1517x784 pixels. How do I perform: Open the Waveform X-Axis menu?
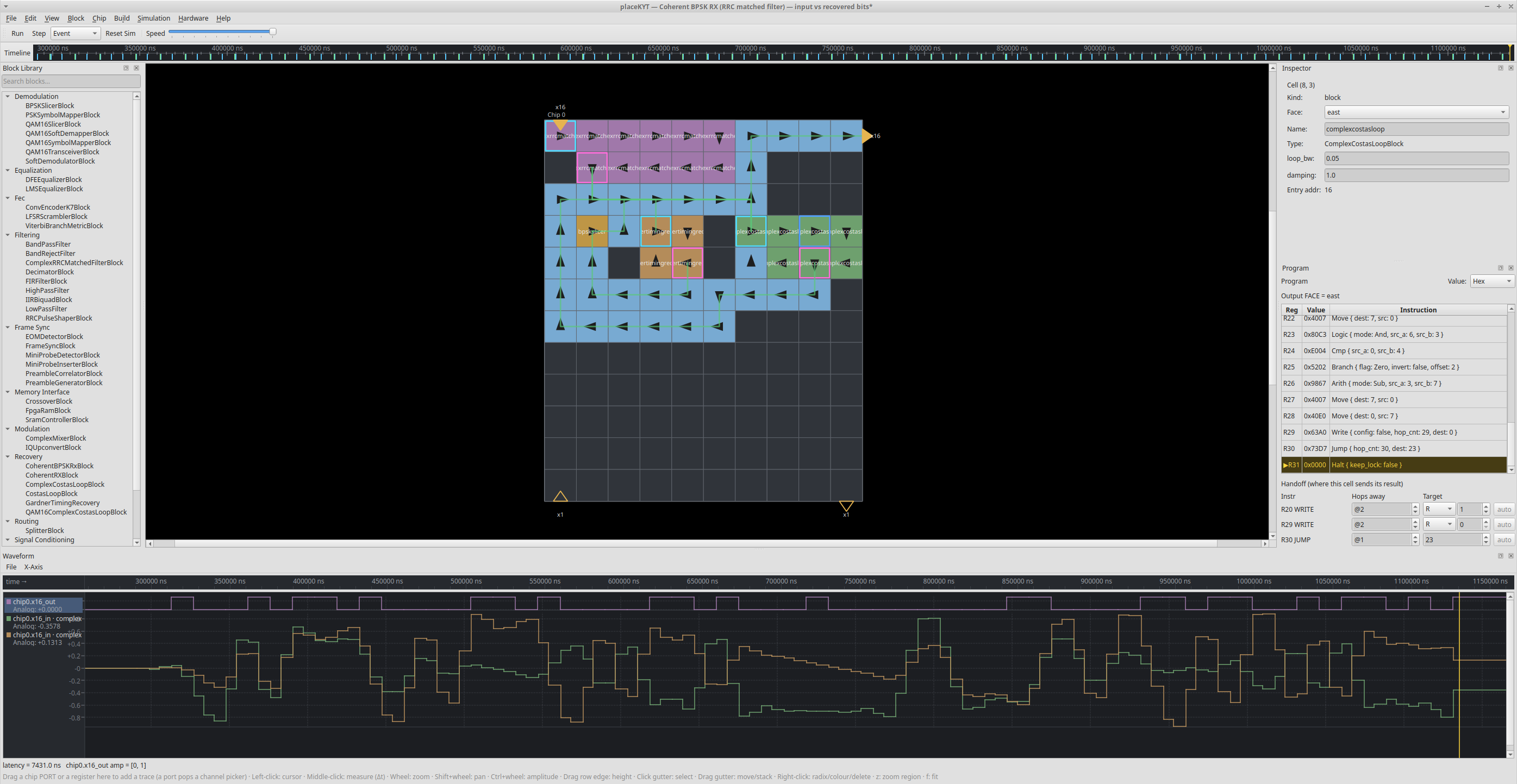coord(33,567)
